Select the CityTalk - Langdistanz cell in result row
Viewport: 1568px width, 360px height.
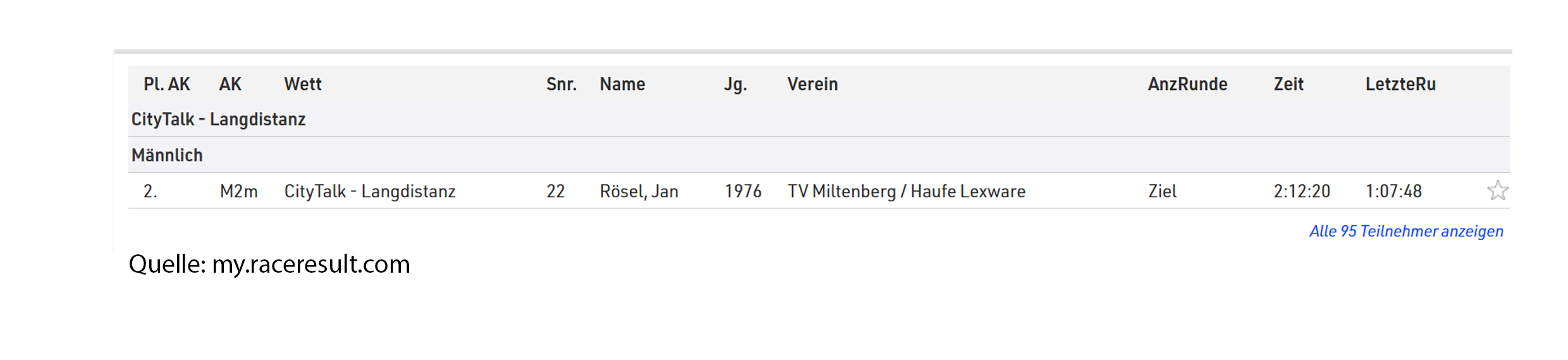point(370,191)
